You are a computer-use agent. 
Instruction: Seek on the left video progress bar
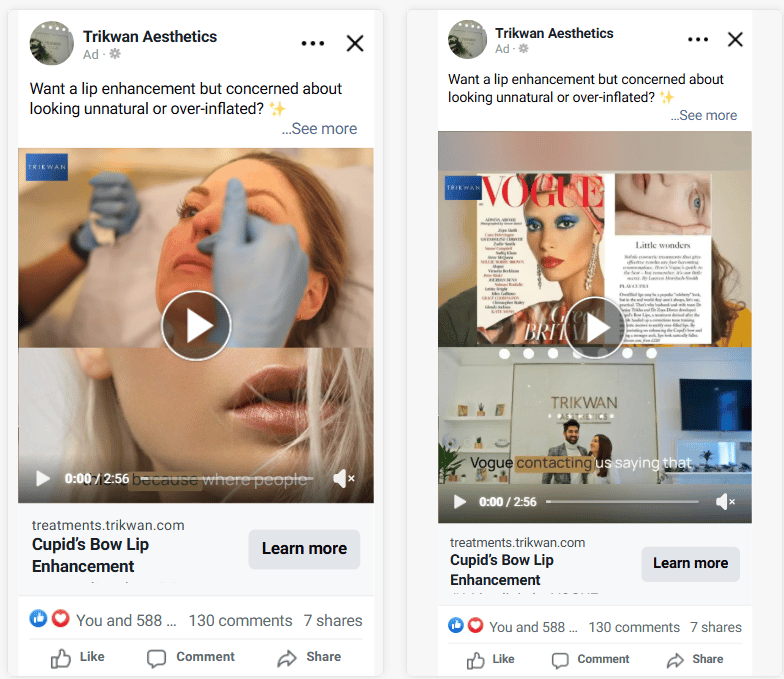tap(226, 478)
